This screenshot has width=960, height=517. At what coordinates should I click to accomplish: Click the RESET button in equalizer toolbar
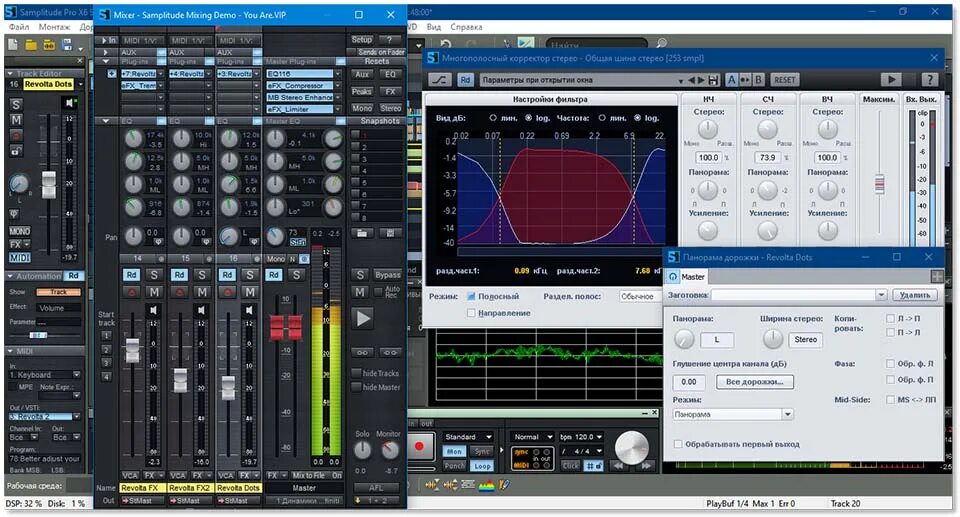pyautogui.click(x=784, y=80)
